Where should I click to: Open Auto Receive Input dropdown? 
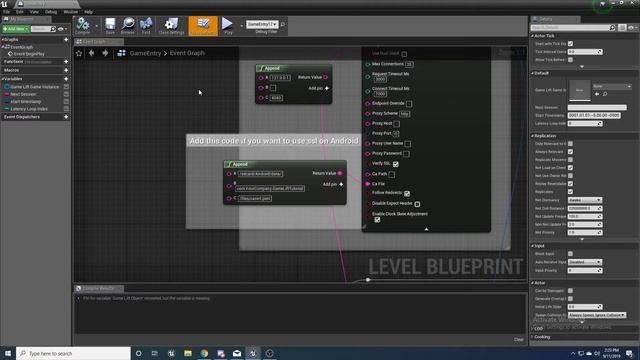tap(585, 262)
